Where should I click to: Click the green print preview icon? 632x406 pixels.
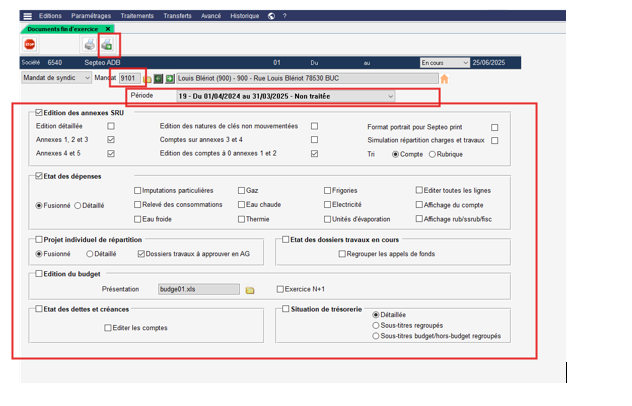point(107,45)
